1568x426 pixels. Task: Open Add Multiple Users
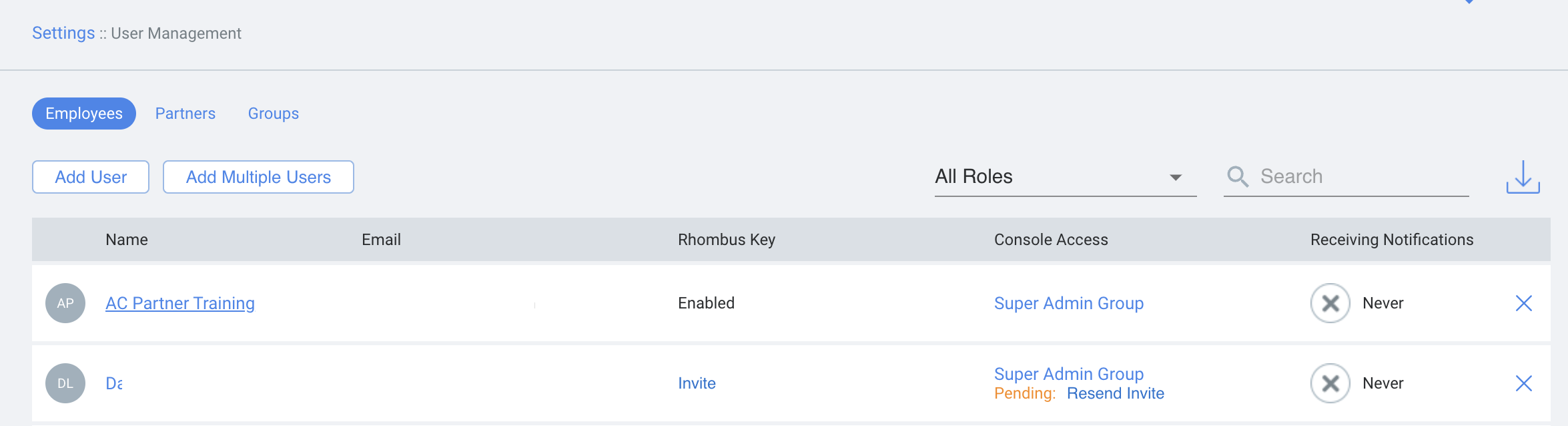click(x=258, y=176)
